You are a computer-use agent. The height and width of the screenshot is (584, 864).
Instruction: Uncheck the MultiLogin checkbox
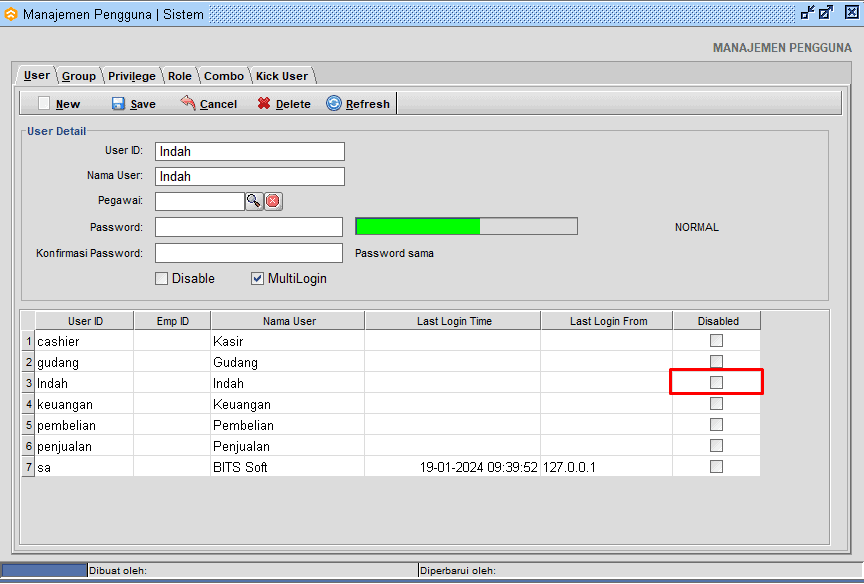[x=258, y=279]
